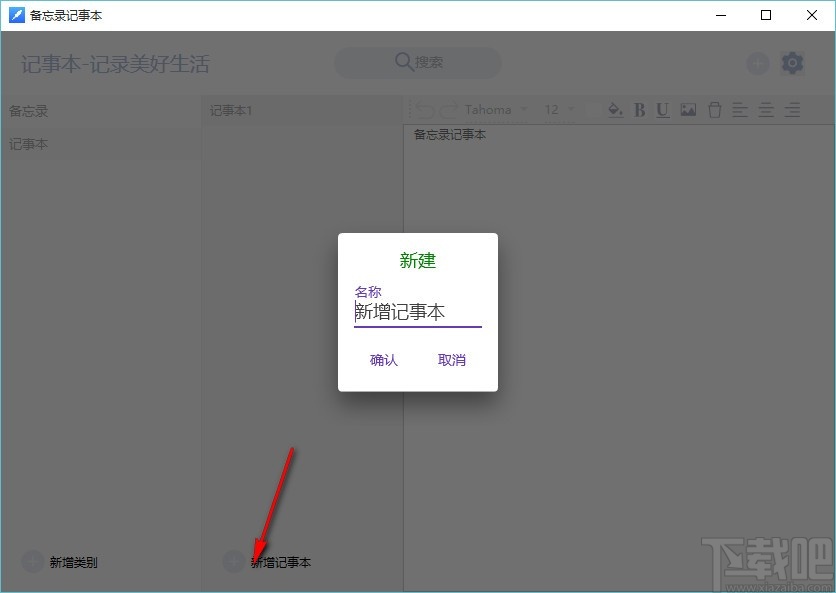Screen dimensions: 836x593
Task: Open the Tahoma font family dropdown
Action: point(495,111)
